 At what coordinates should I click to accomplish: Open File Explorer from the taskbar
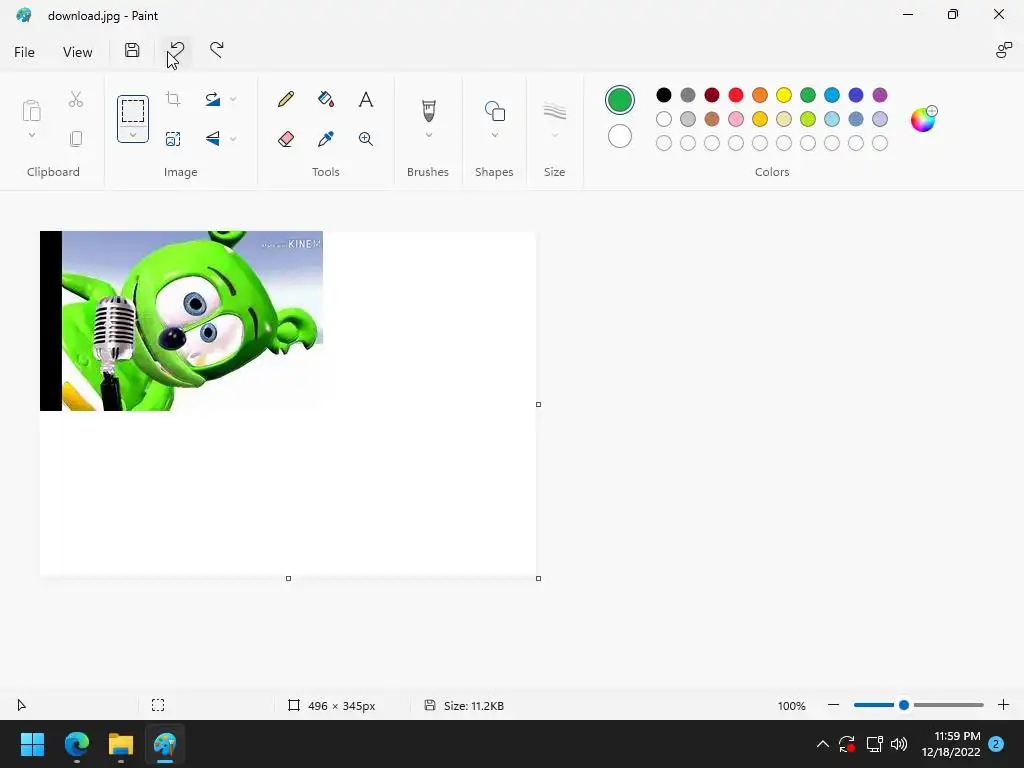pos(121,744)
